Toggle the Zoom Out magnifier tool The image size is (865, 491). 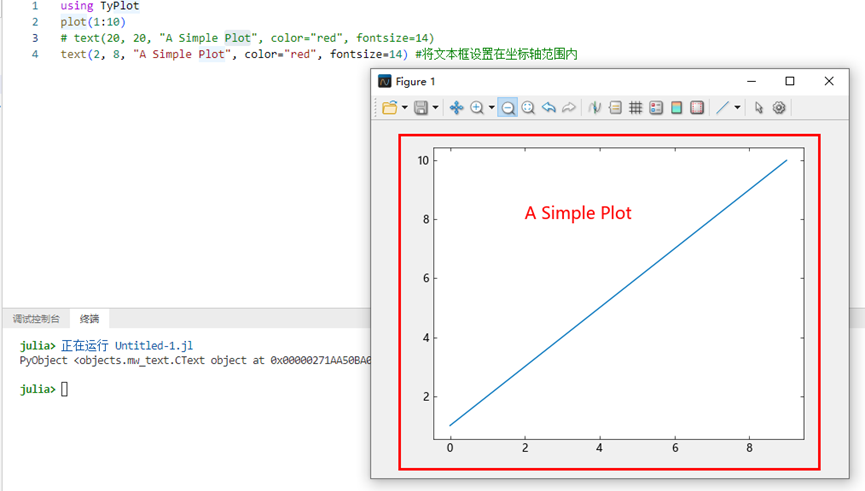click(508, 108)
